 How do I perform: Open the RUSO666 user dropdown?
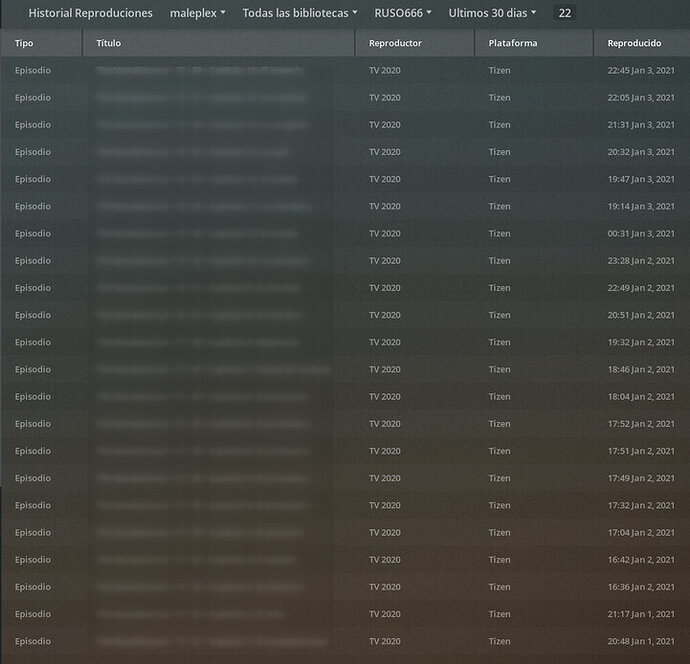point(403,13)
